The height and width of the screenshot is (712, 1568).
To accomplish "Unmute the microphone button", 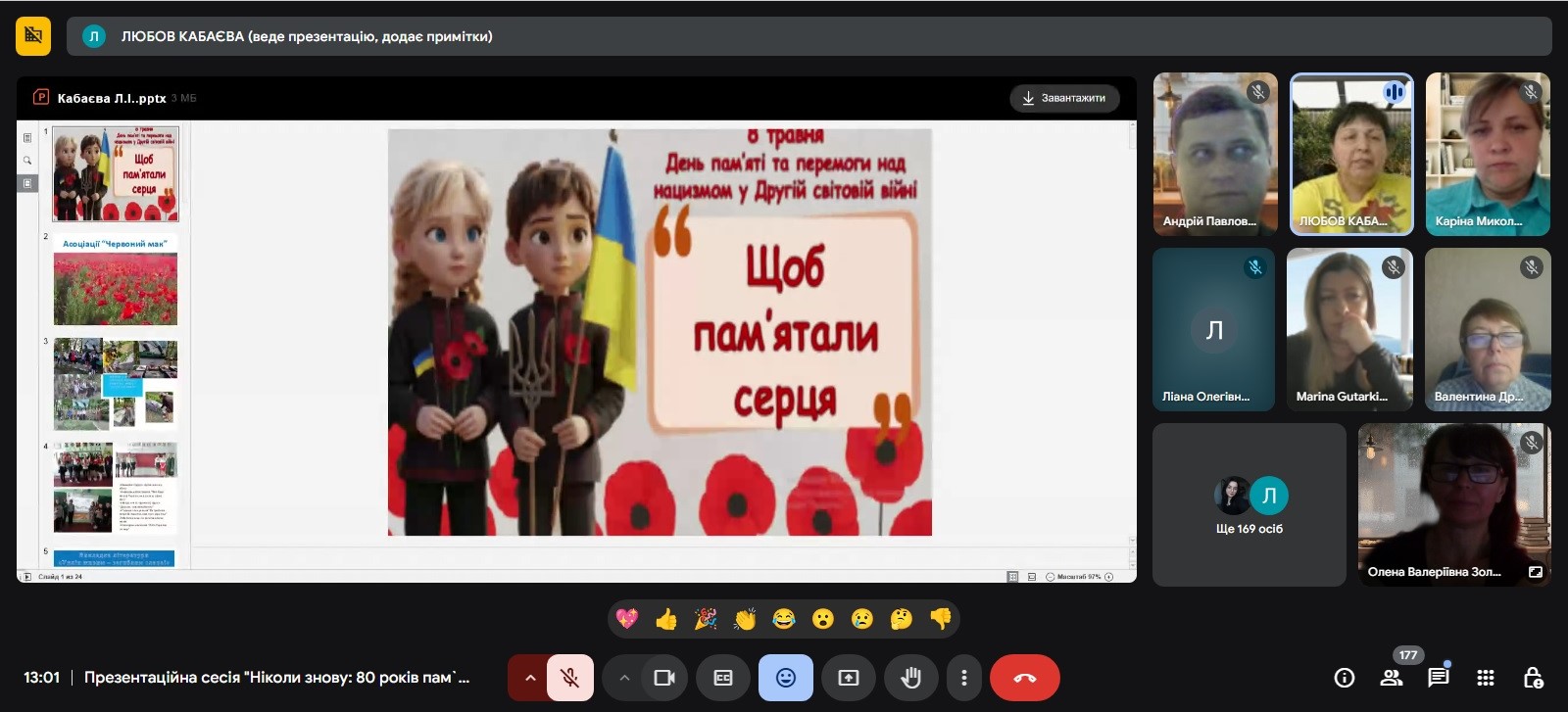I will click(x=570, y=678).
